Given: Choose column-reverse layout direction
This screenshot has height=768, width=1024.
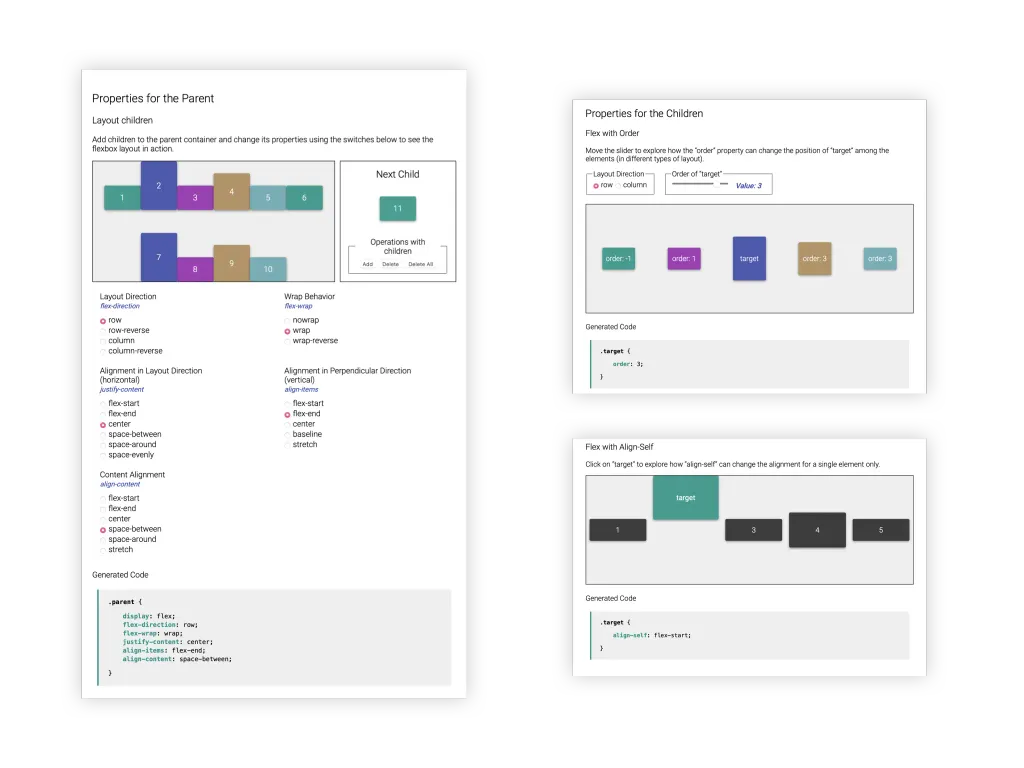Looking at the screenshot, I should 103,351.
